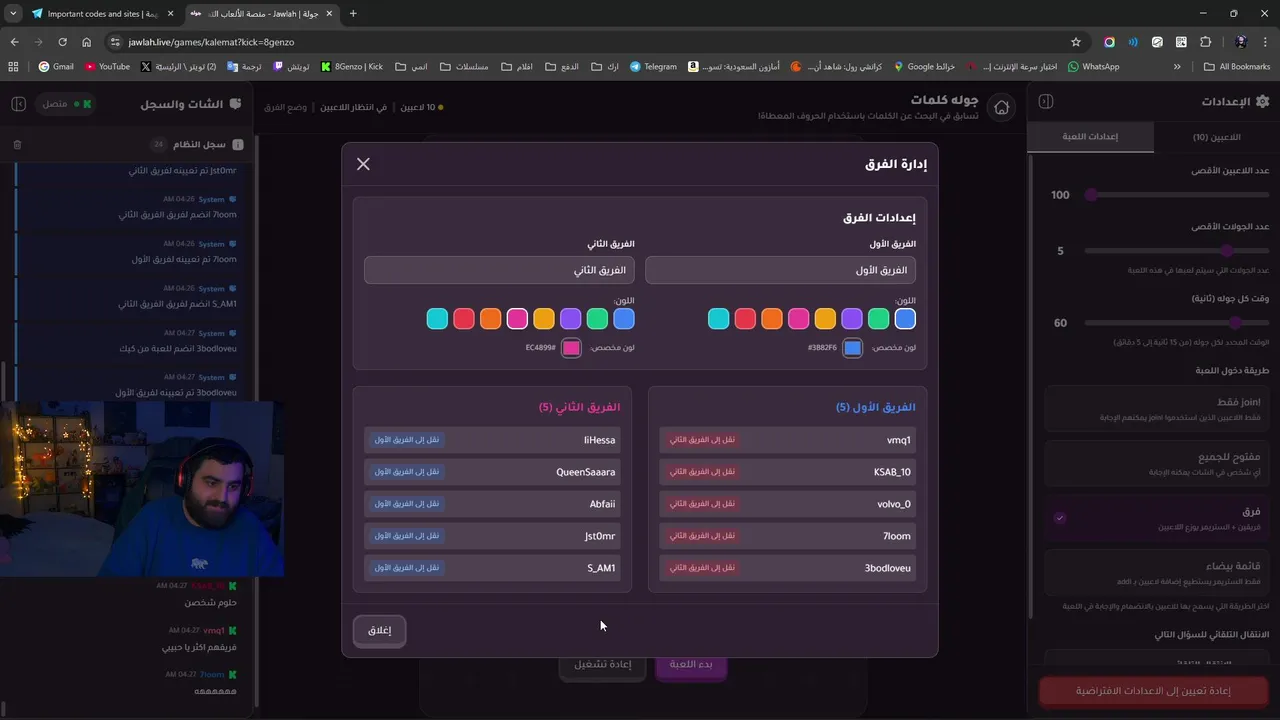Select the !join فقط entry mode
1280x720 pixels.
[x=1158, y=408]
